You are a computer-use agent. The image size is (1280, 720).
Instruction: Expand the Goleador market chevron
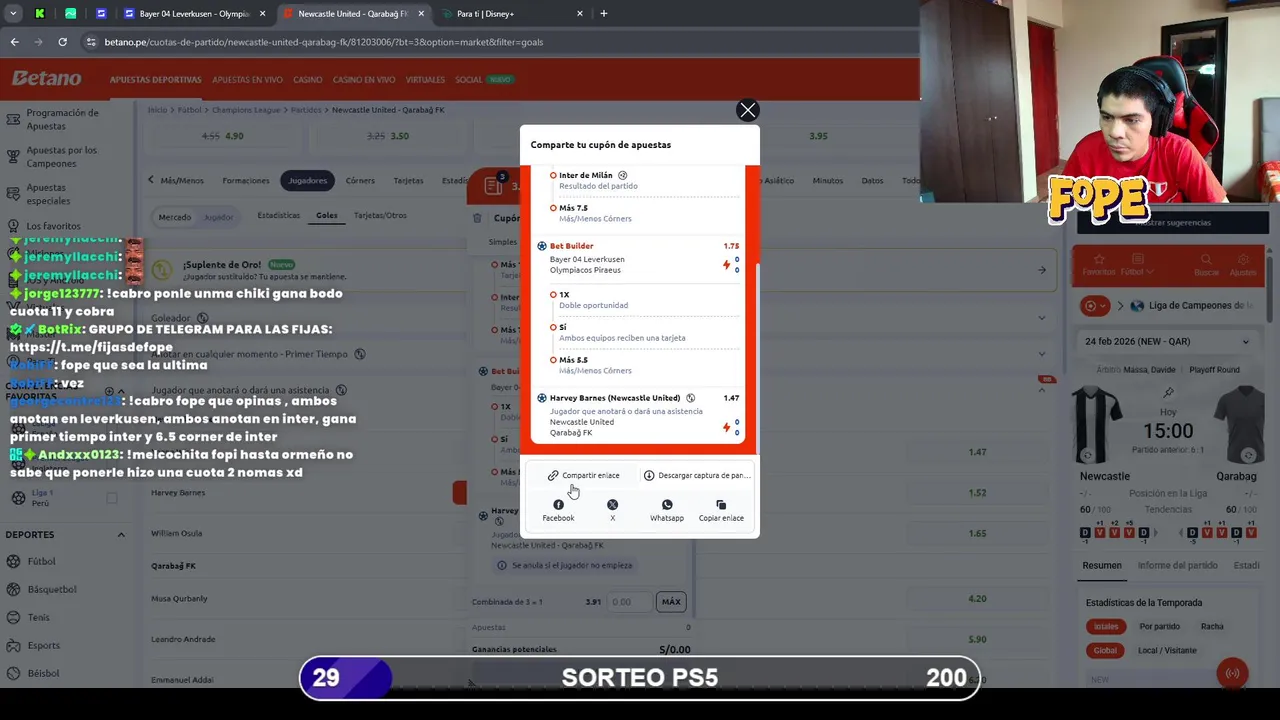tap(1041, 318)
